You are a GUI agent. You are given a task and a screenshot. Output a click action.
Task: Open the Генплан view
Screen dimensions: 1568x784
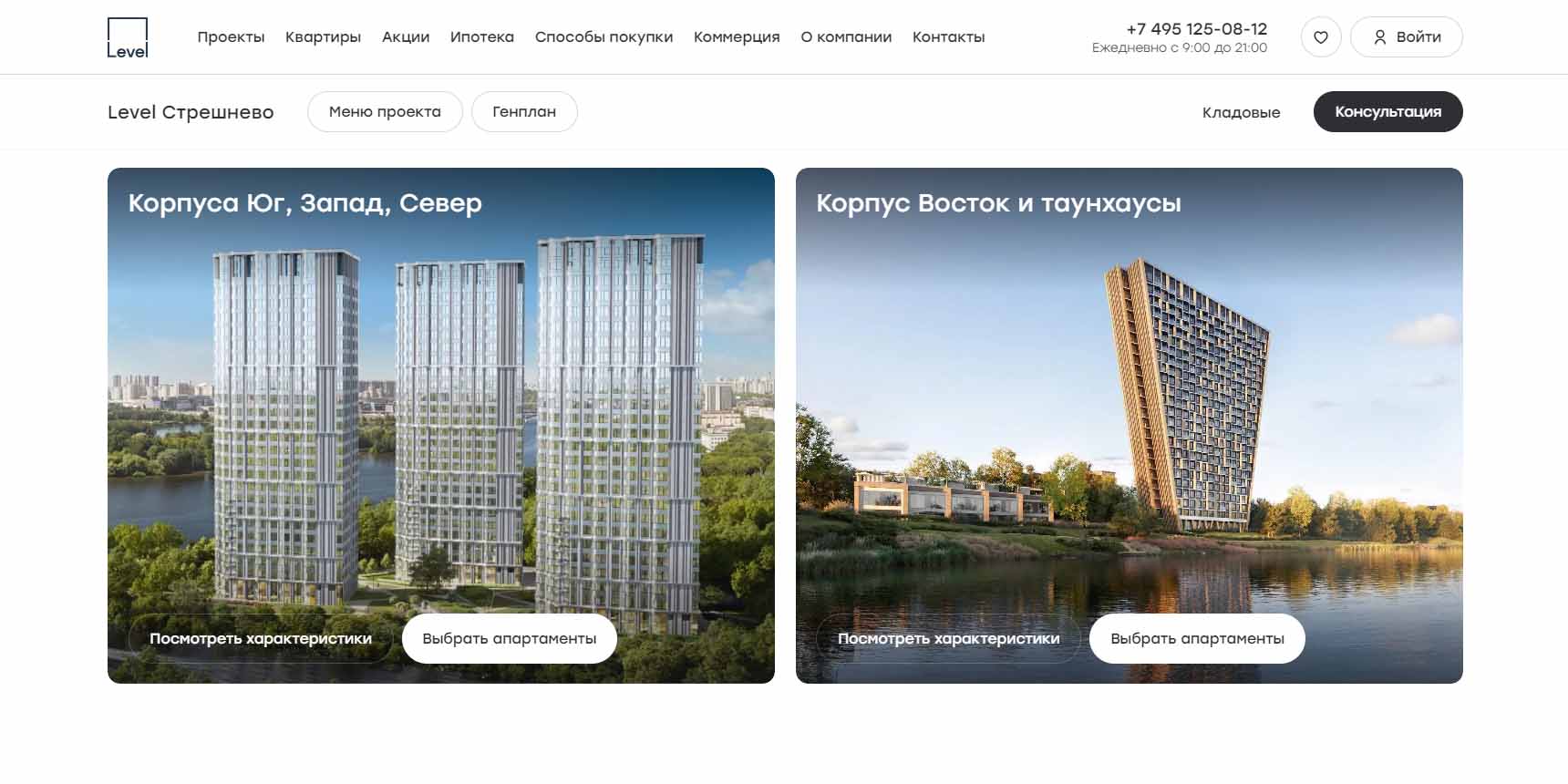[524, 112]
